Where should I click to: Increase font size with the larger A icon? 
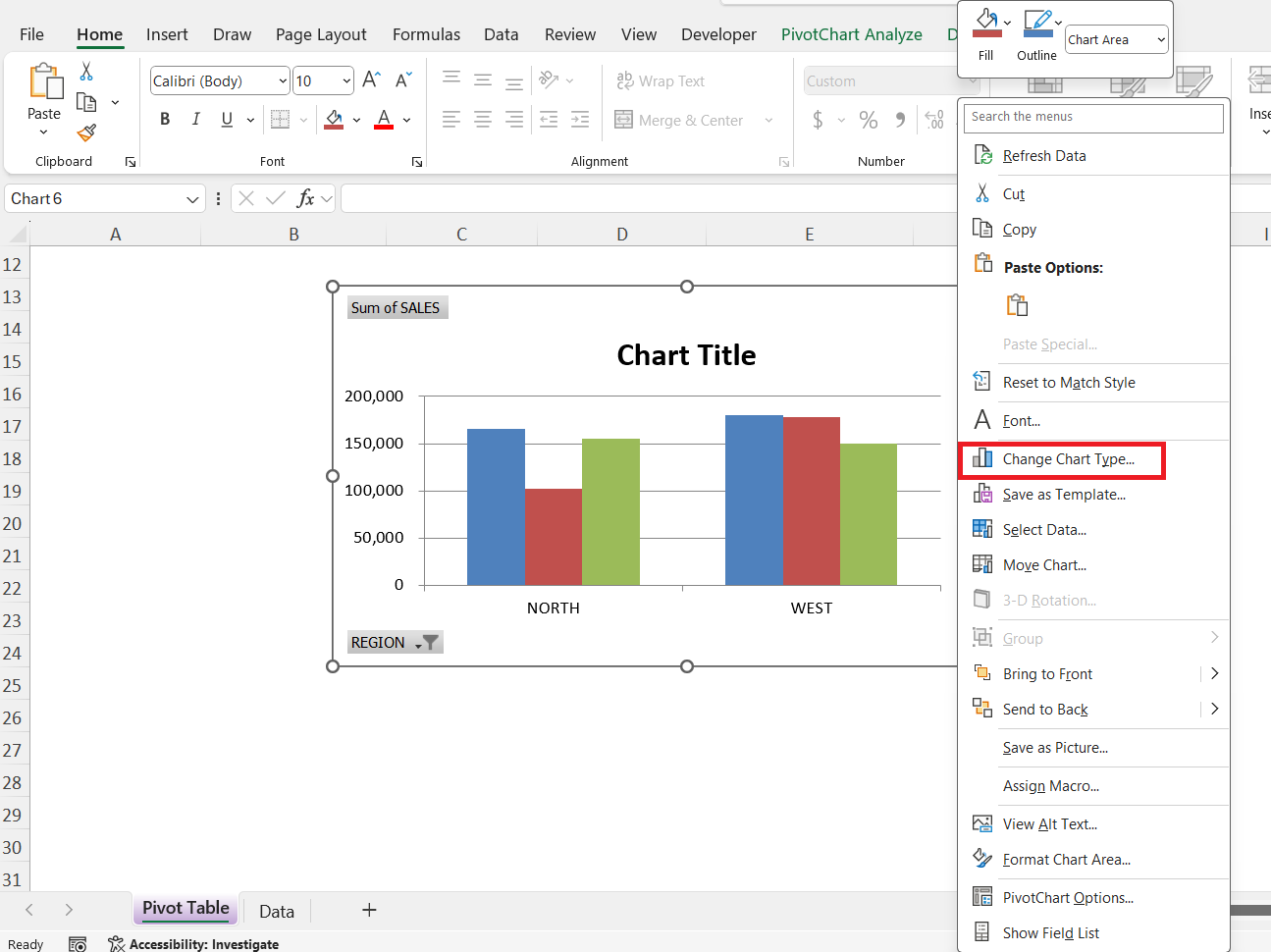(371, 80)
